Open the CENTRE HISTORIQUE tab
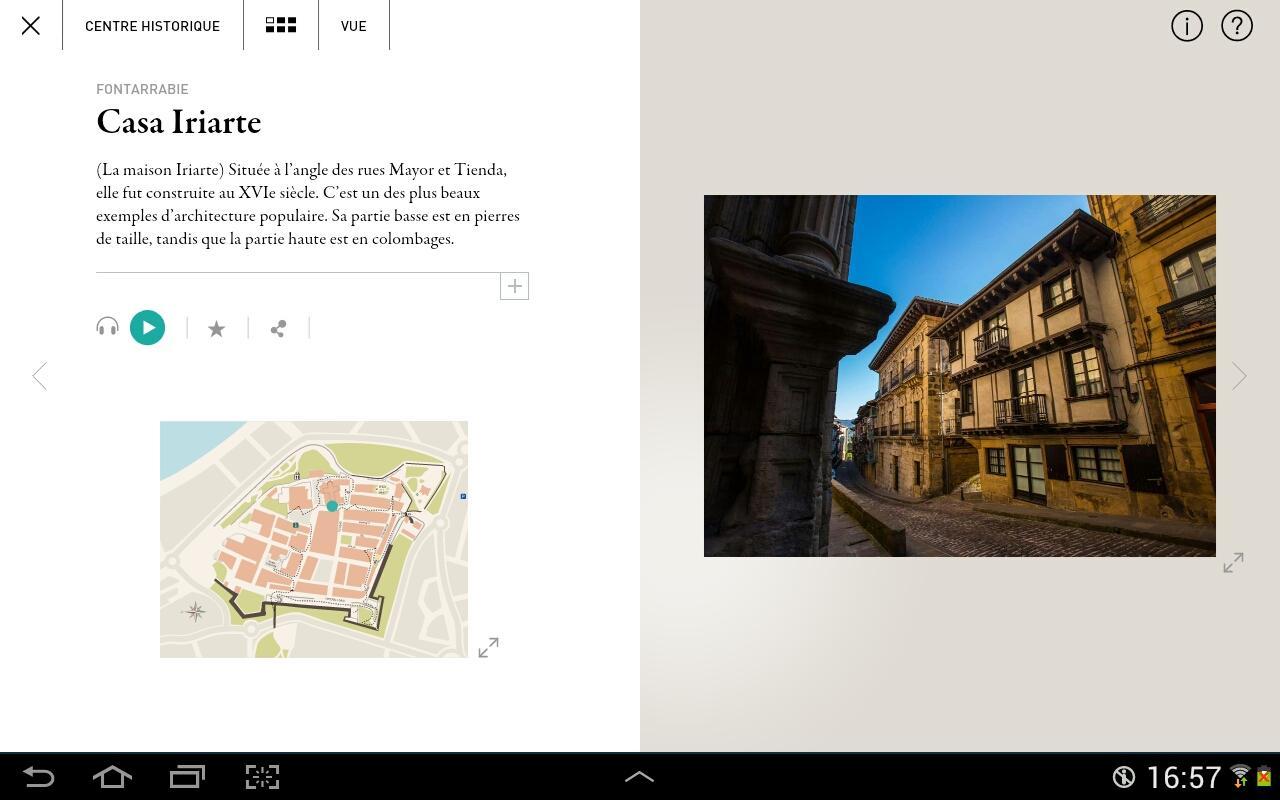Viewport: 1280px width, 800px height. 152,26
